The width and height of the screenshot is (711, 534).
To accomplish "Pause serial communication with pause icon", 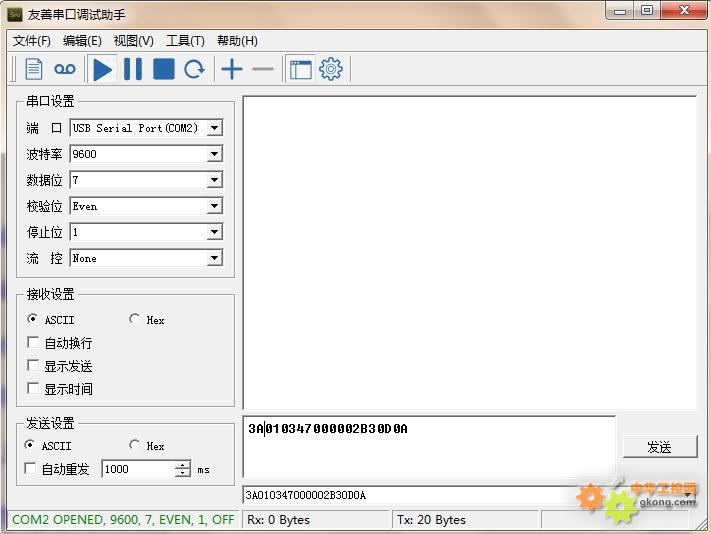I will 133,69.
